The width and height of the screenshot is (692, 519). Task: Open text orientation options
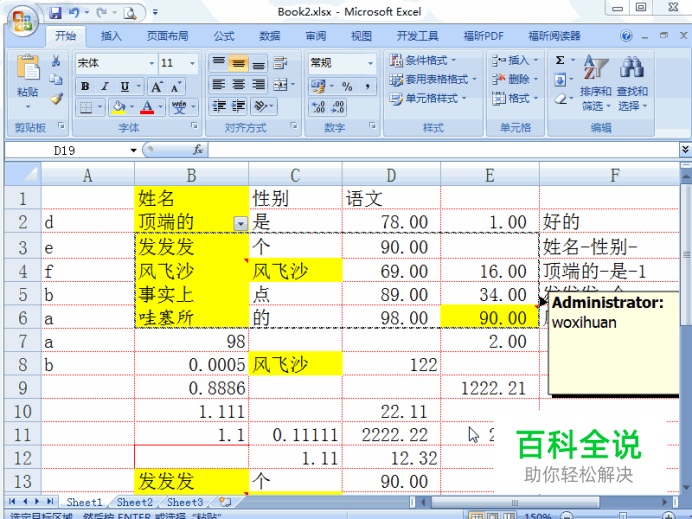point(260,106)
